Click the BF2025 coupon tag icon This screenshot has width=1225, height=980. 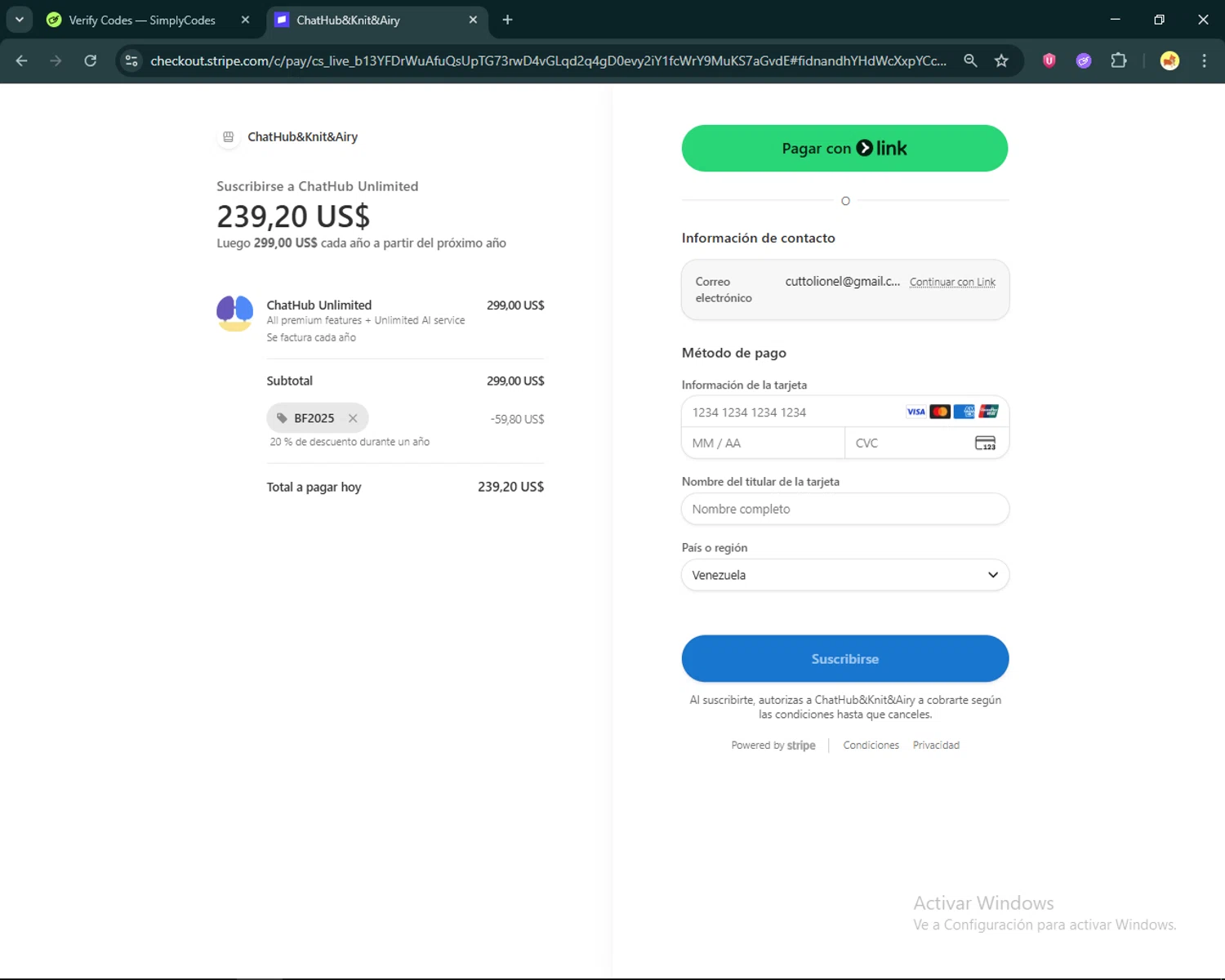(x=282, y=418)
